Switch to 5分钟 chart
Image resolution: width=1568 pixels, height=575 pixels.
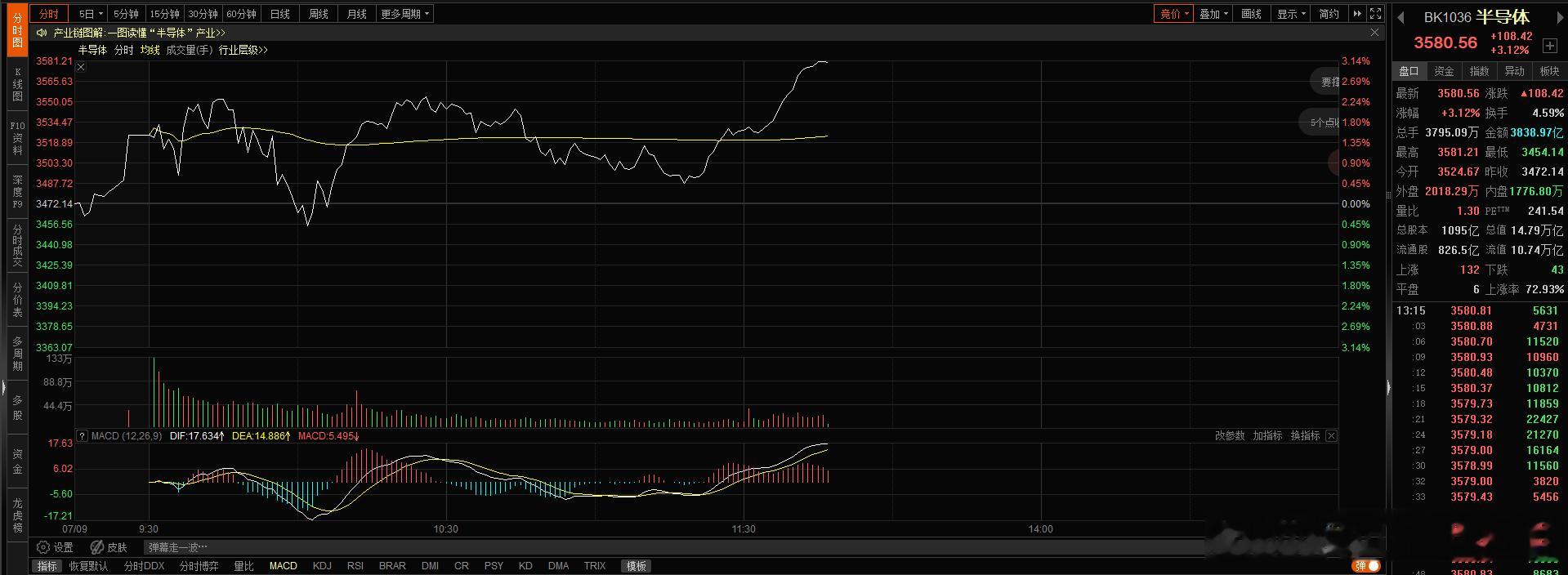point(126,14)
